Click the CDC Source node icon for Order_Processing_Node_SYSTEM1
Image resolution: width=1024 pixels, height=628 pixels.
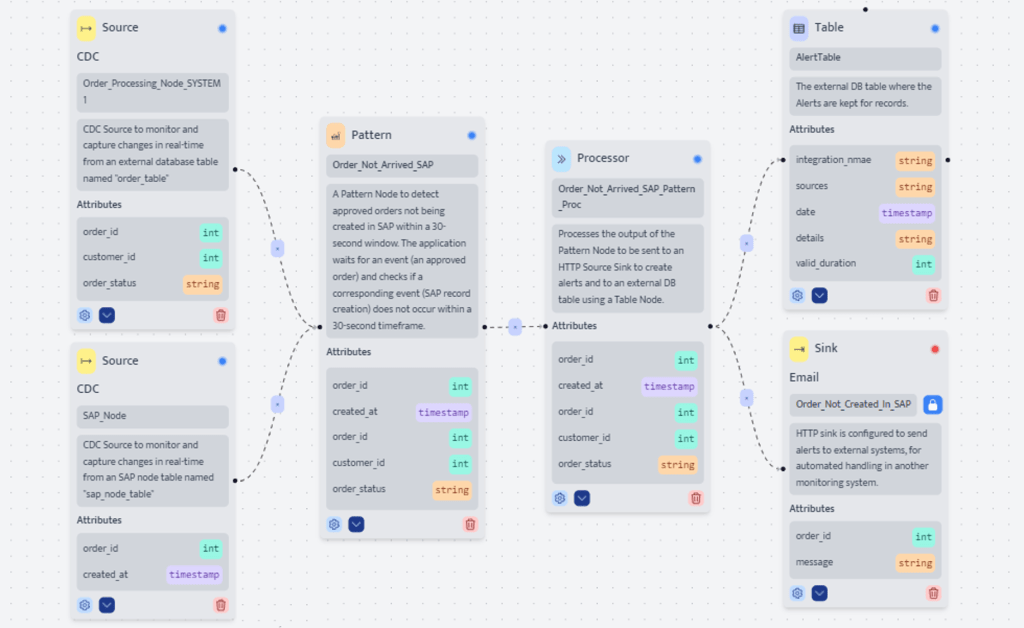[x=86, y=27]
